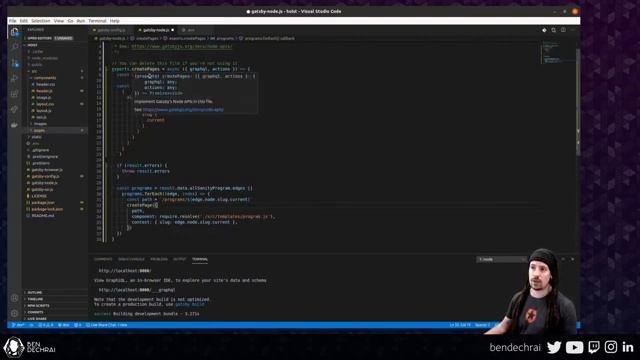
Task: Expand the static folder in explorer
Action: coord(37,137)
